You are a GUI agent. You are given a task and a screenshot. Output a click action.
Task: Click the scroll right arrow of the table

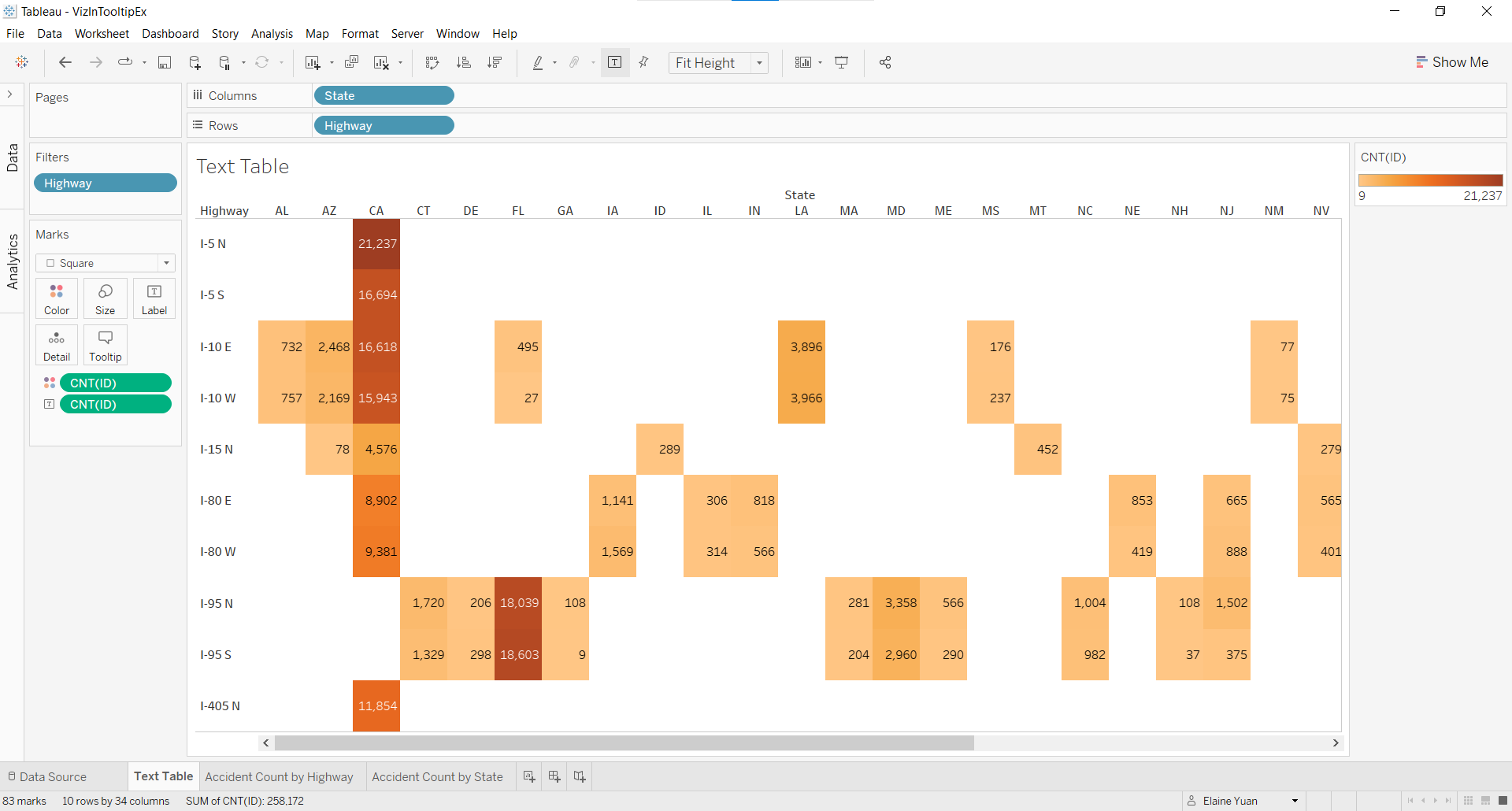[1336, 742]
